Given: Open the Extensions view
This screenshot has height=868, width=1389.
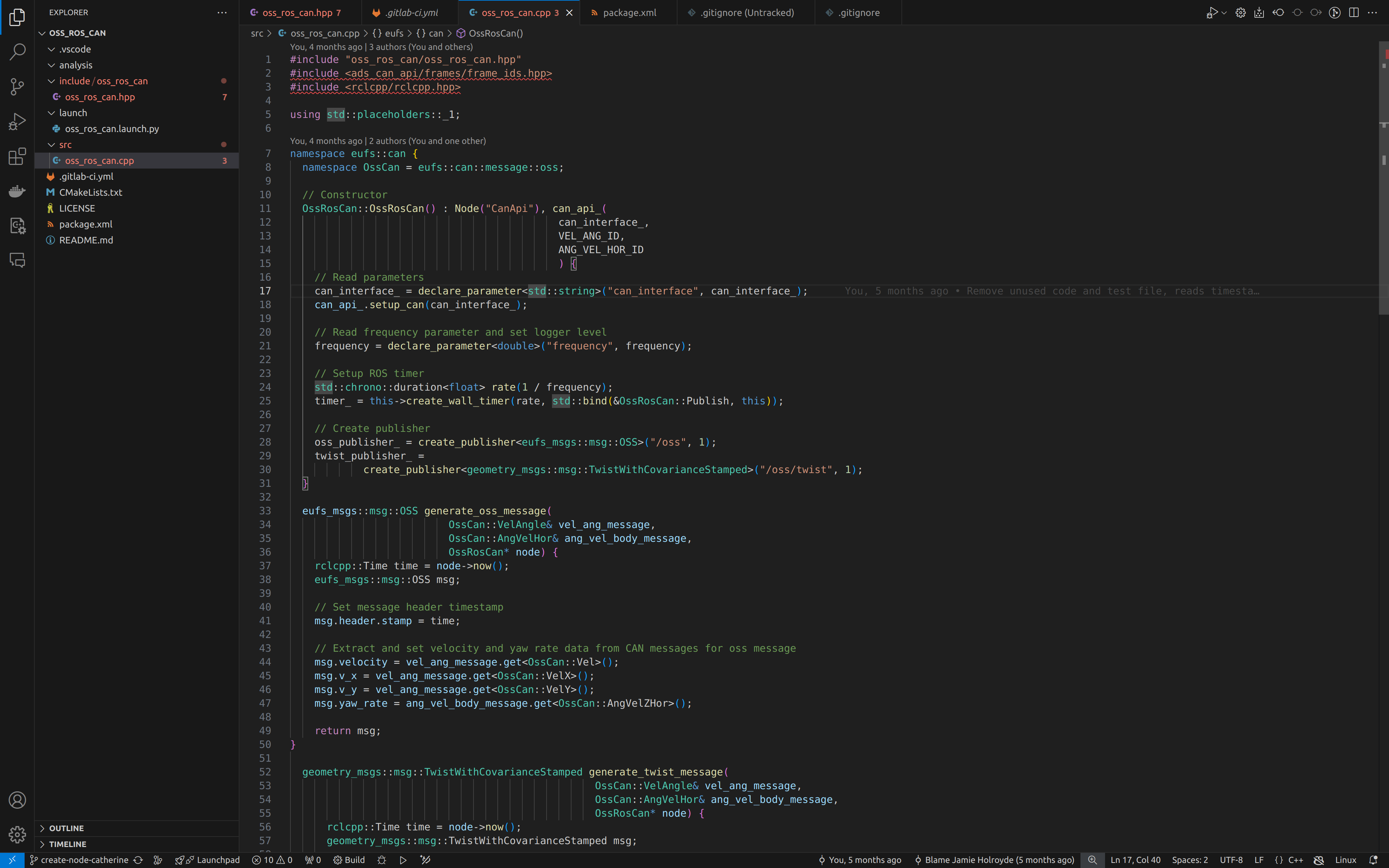Looking at the screenshot, I should pos(17,156).
